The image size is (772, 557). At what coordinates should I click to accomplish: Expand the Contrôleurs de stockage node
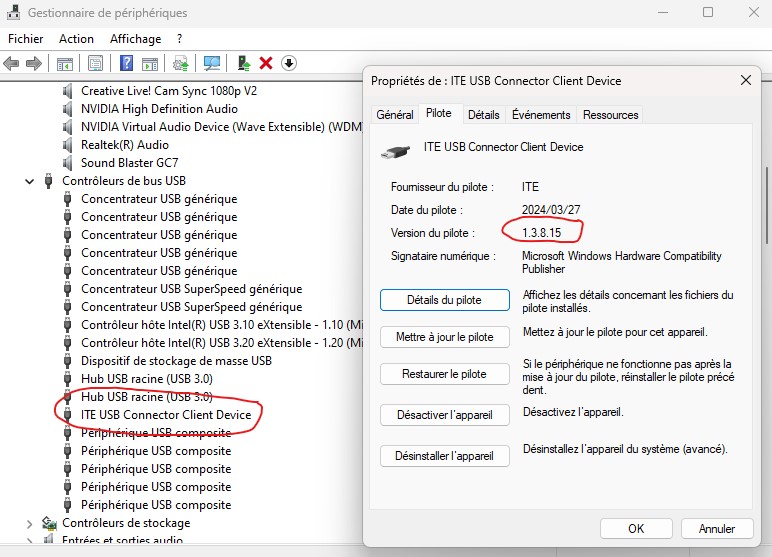point(30,523)
